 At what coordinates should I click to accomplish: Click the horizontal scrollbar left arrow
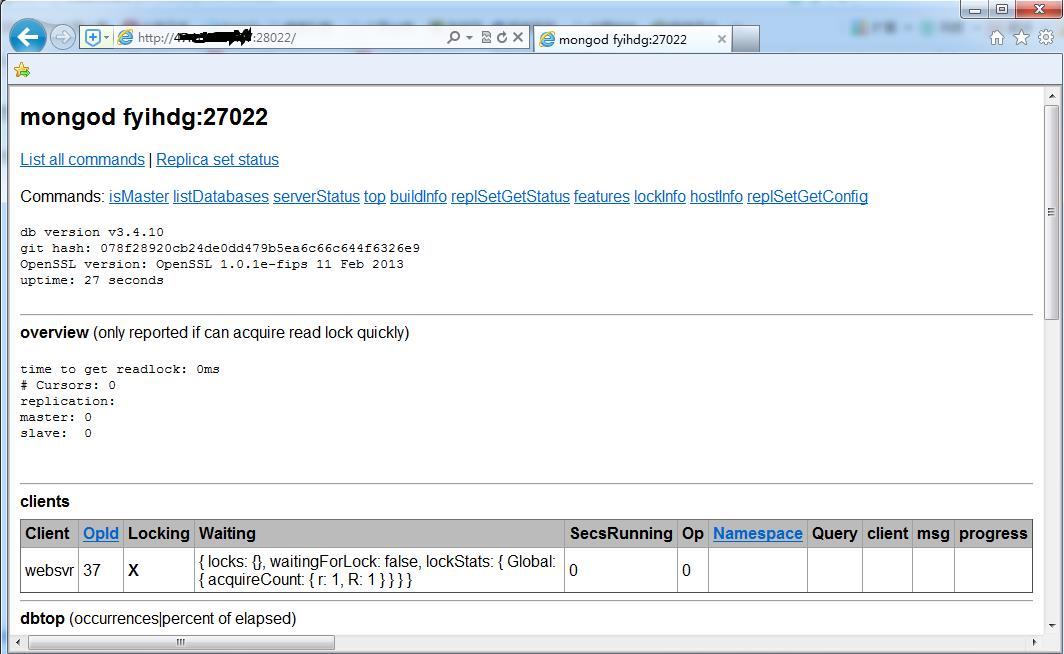18,642
